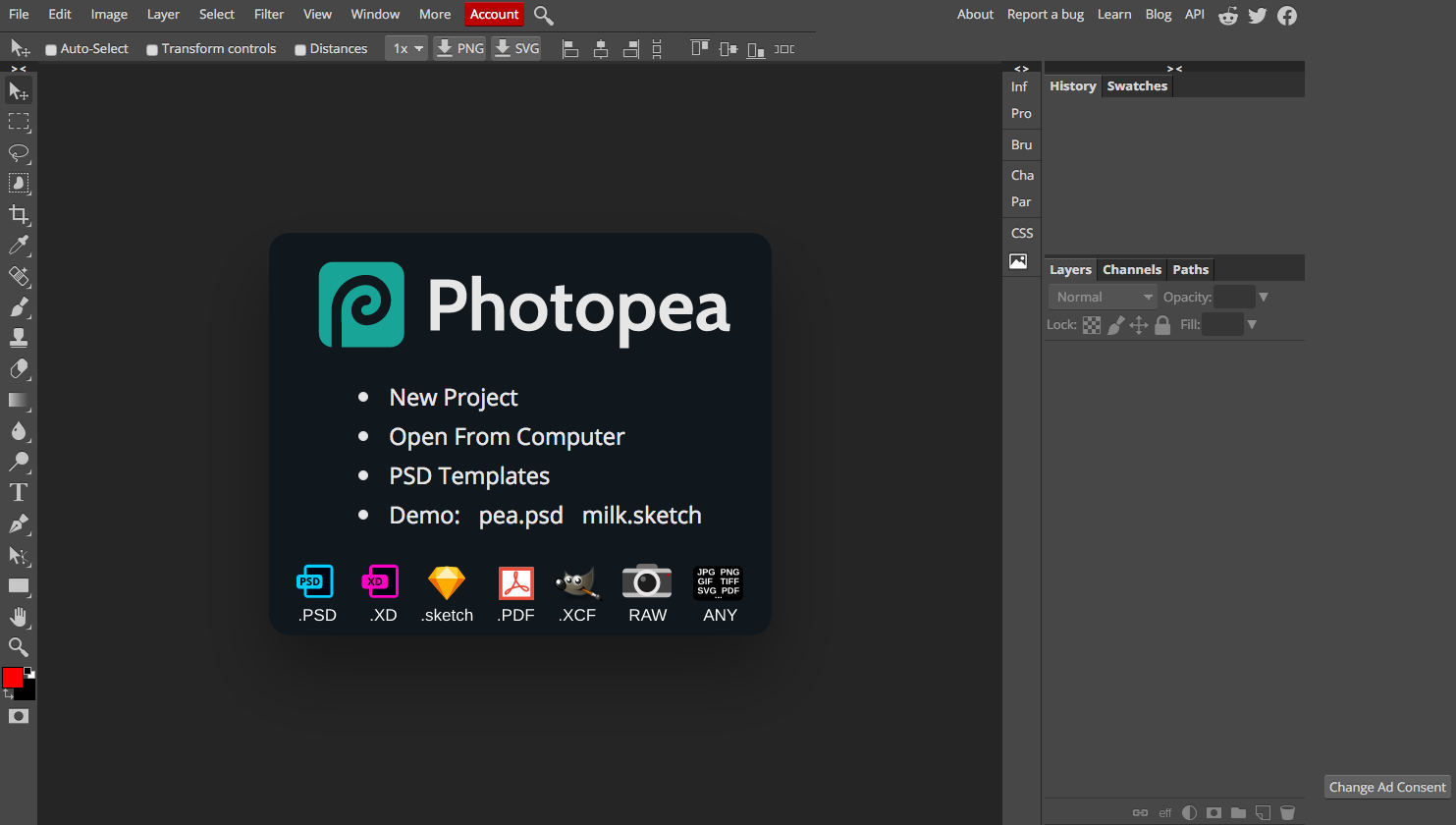Open the Fill slider arrow
This screenshot has height=825, width=1456.
pyautogui.click(x=1252, y=325)
